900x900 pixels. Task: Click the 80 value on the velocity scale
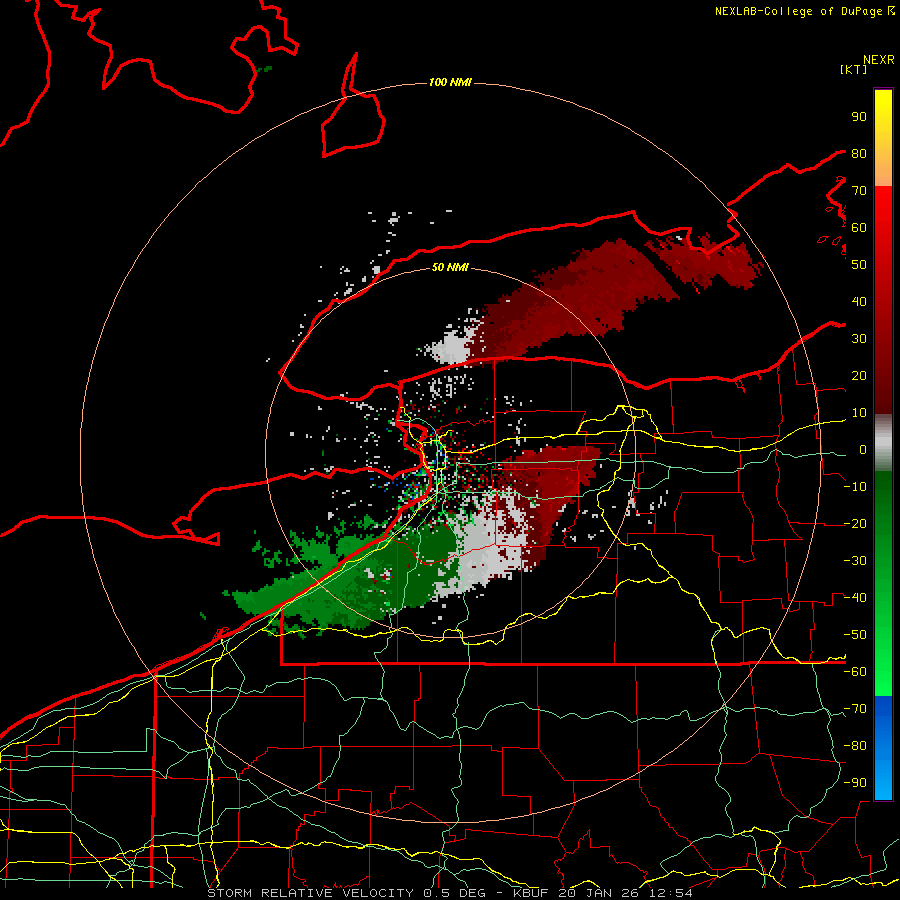(859, 154)
